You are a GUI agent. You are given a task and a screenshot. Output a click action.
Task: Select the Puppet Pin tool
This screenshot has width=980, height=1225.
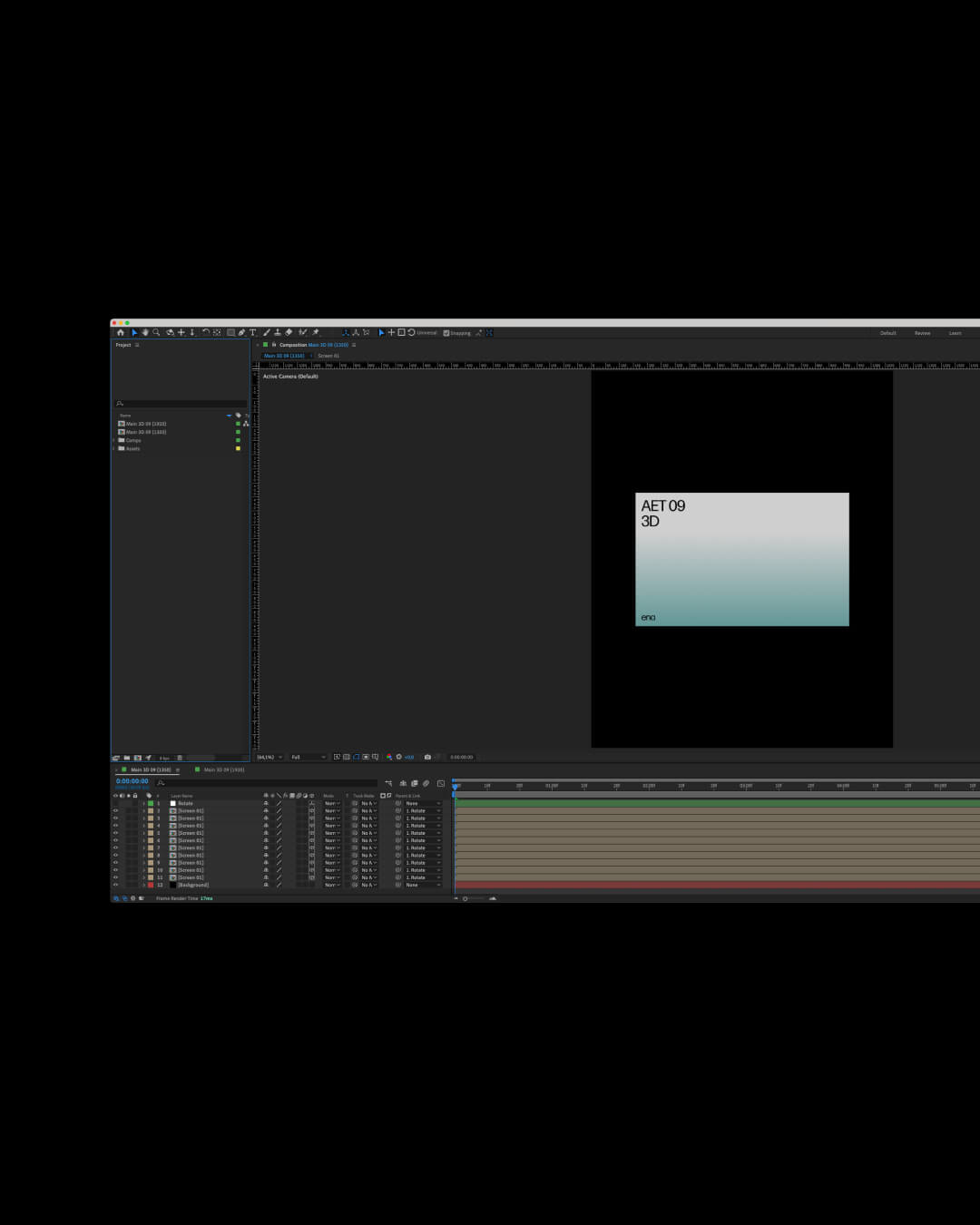(x=316, y=332)
